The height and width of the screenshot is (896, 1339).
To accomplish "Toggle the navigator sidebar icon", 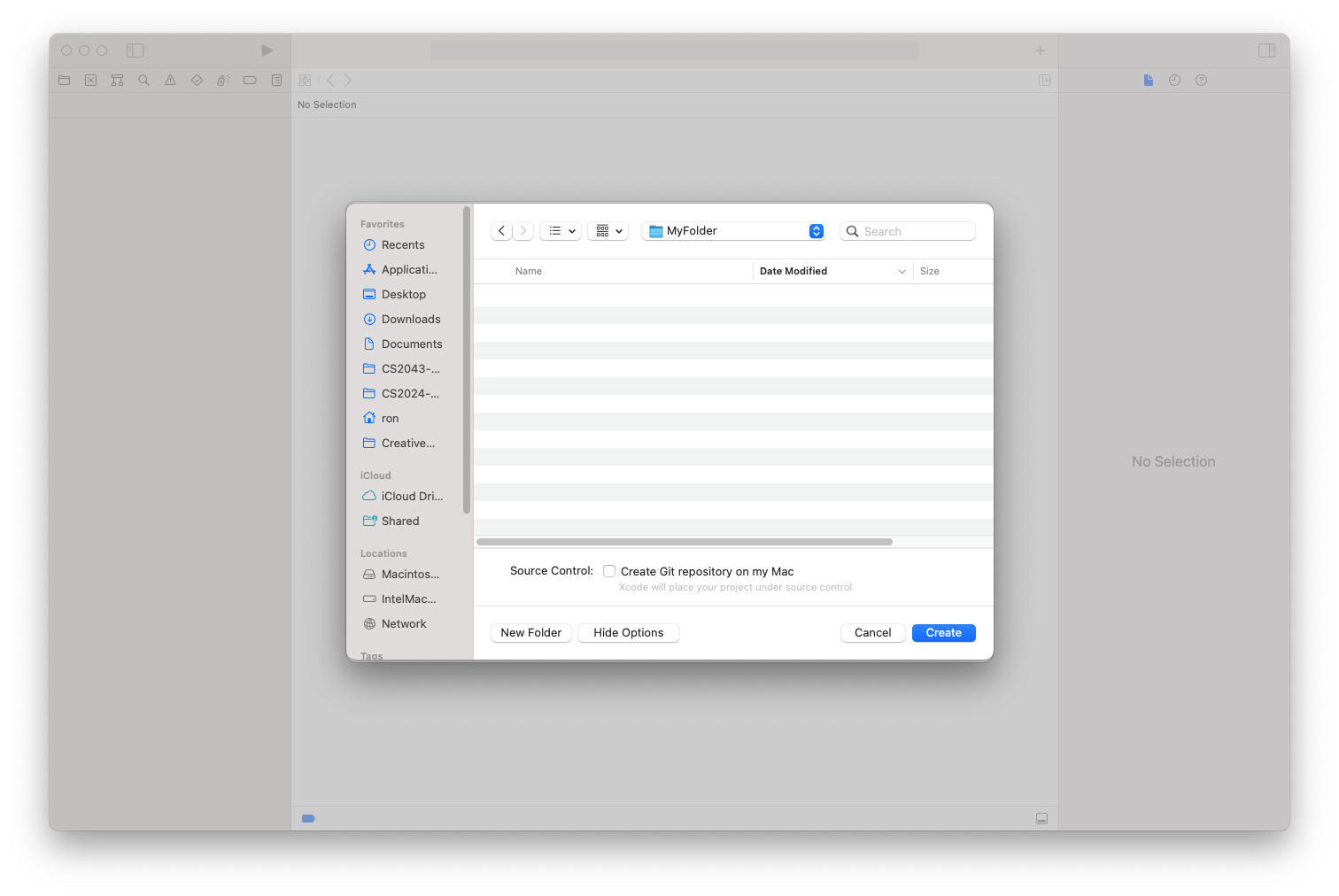I will (x=135, y=50).
